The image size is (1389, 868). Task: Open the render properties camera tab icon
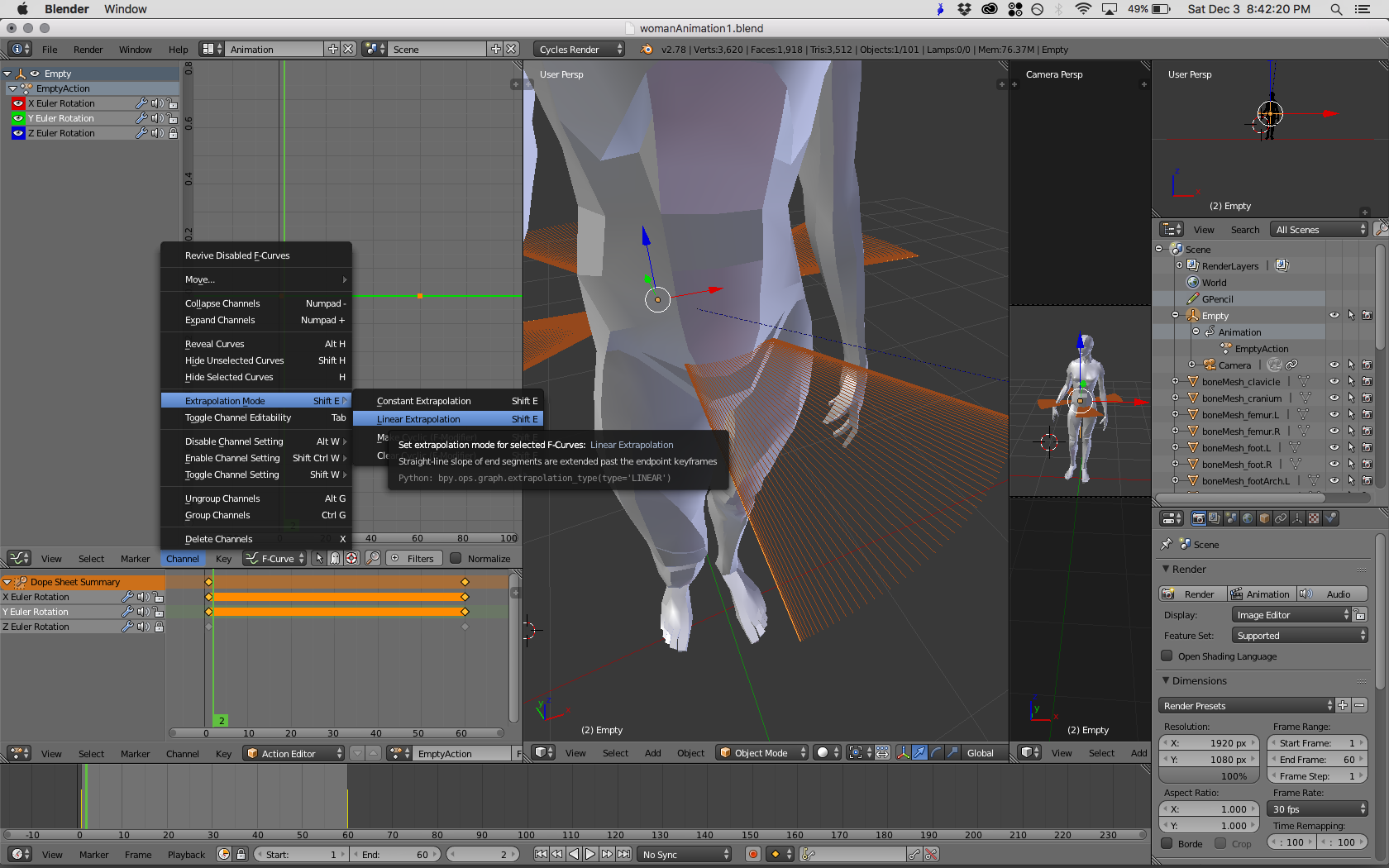point(1198,518)
